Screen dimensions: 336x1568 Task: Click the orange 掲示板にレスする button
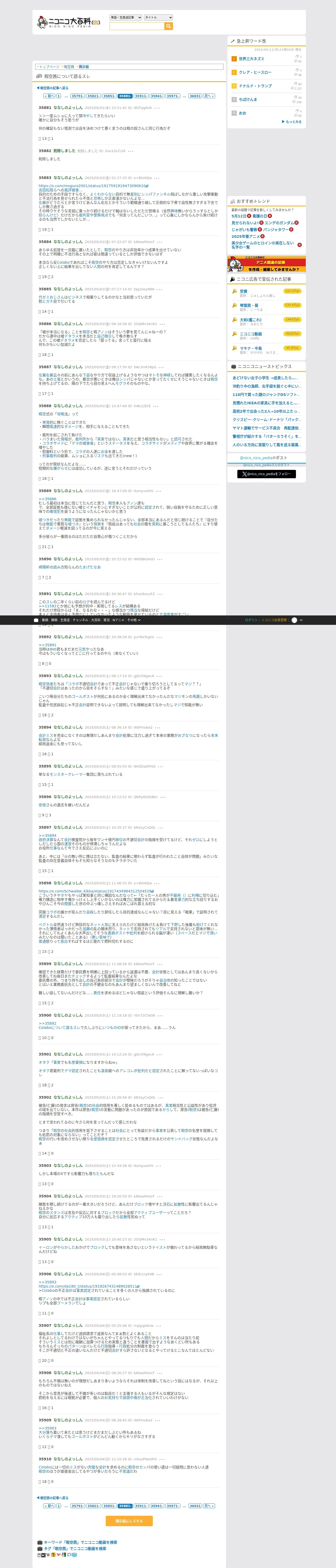[129, 1521]
